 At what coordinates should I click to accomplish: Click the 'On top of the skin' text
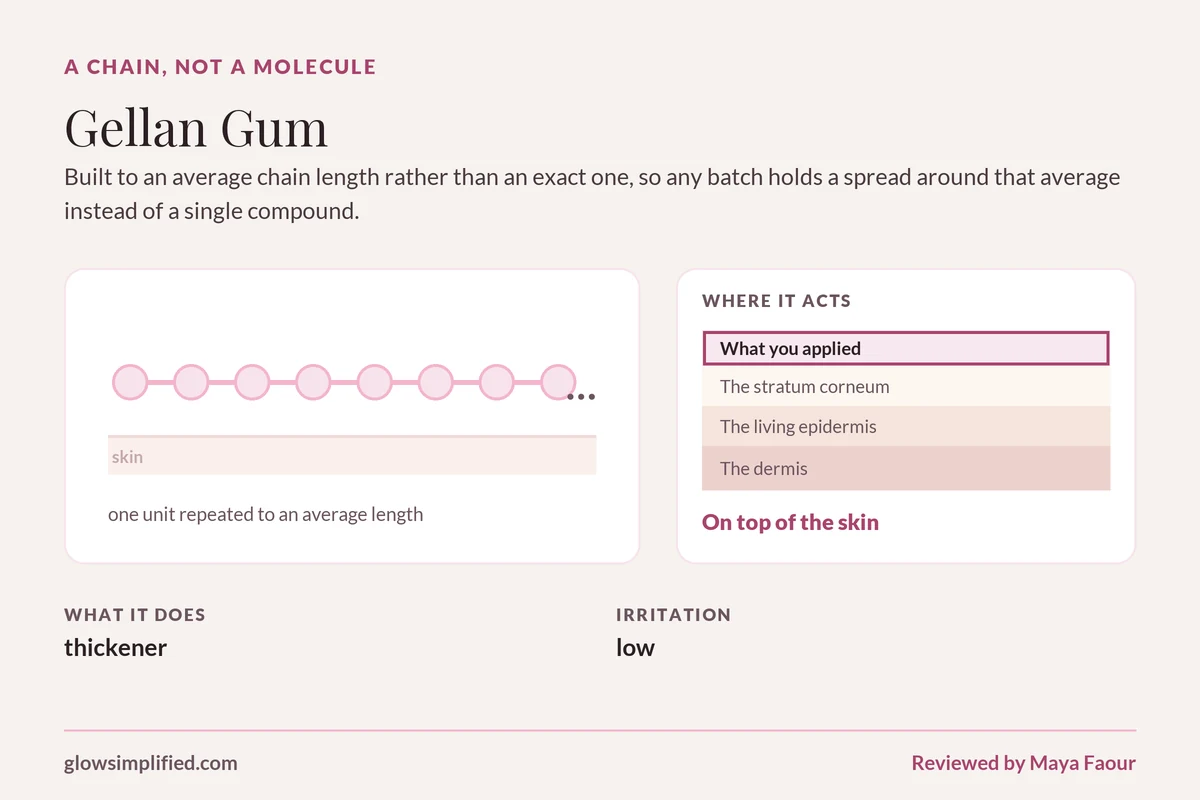[790, 522]
